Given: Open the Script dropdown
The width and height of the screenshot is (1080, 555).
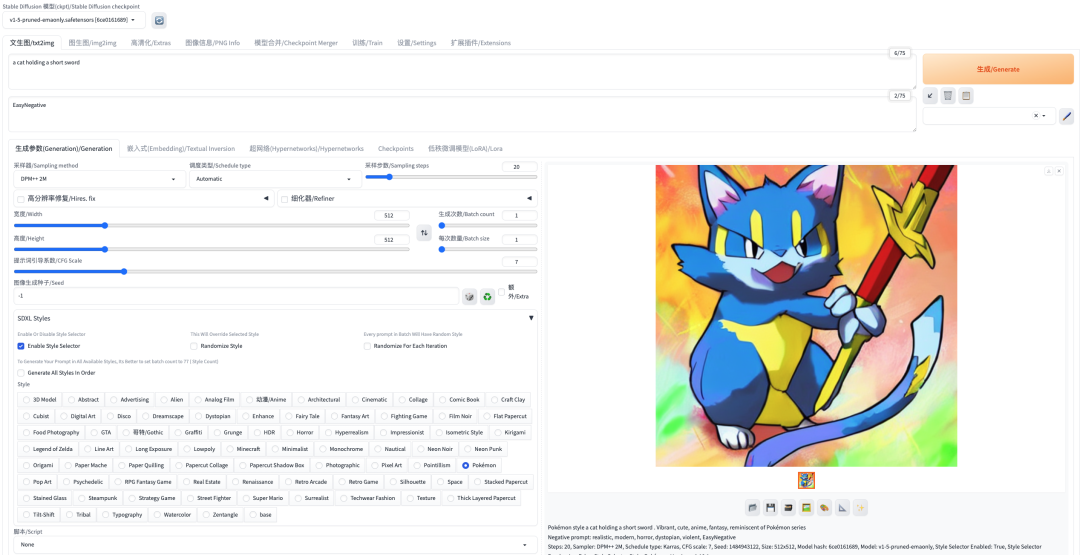Looking at the screenshot, I should [x=276, y=545].
